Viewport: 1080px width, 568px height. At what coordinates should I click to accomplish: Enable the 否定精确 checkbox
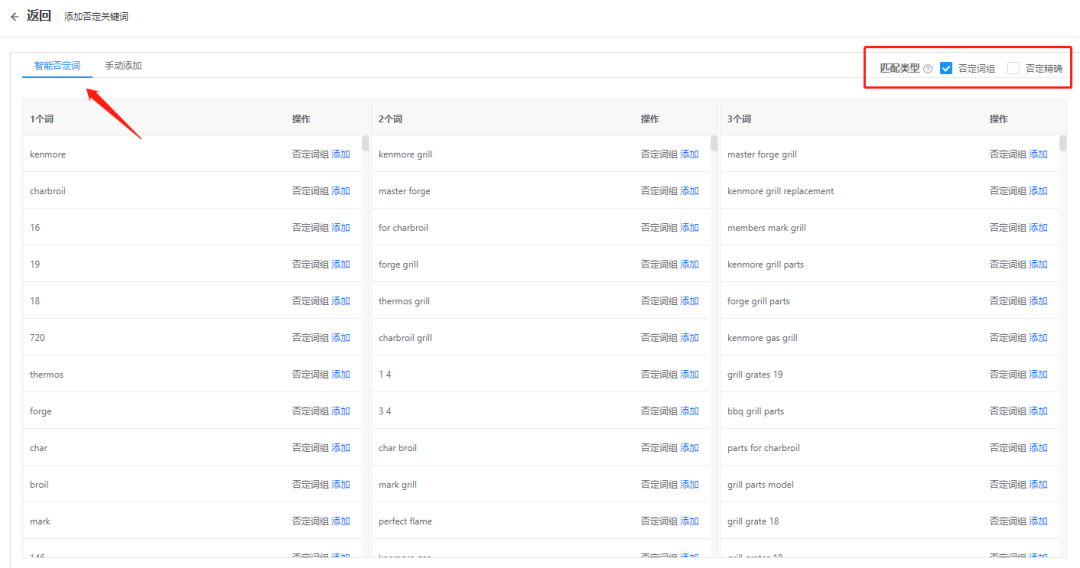1012,68
